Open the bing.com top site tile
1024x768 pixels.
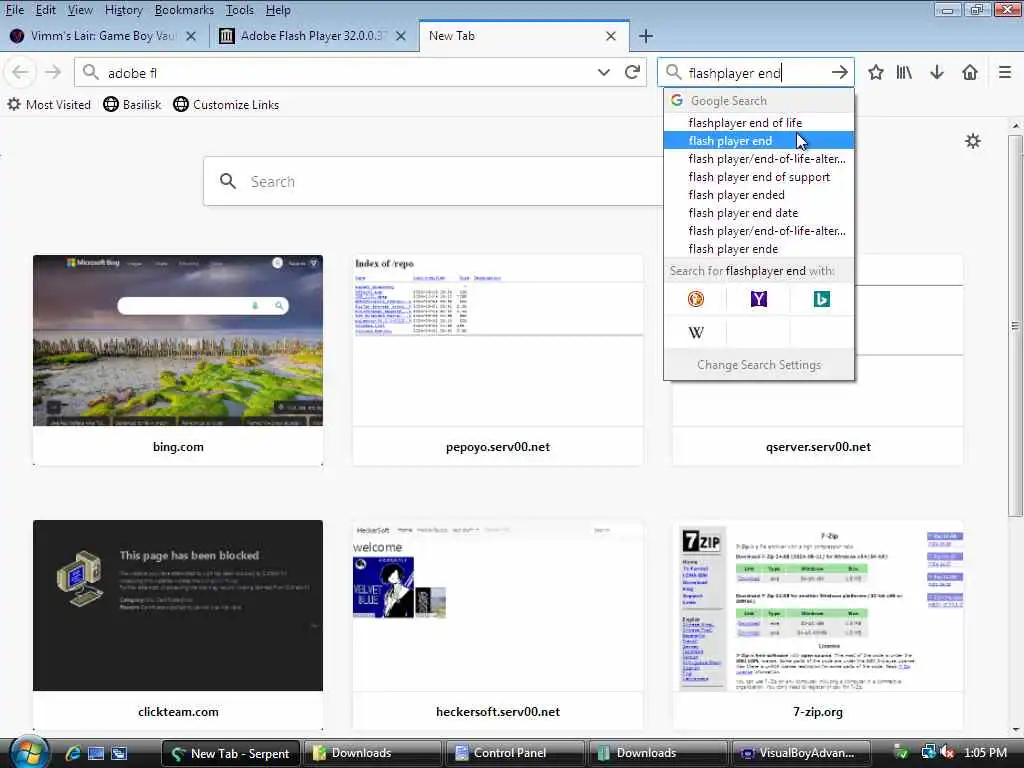(178, 360)
